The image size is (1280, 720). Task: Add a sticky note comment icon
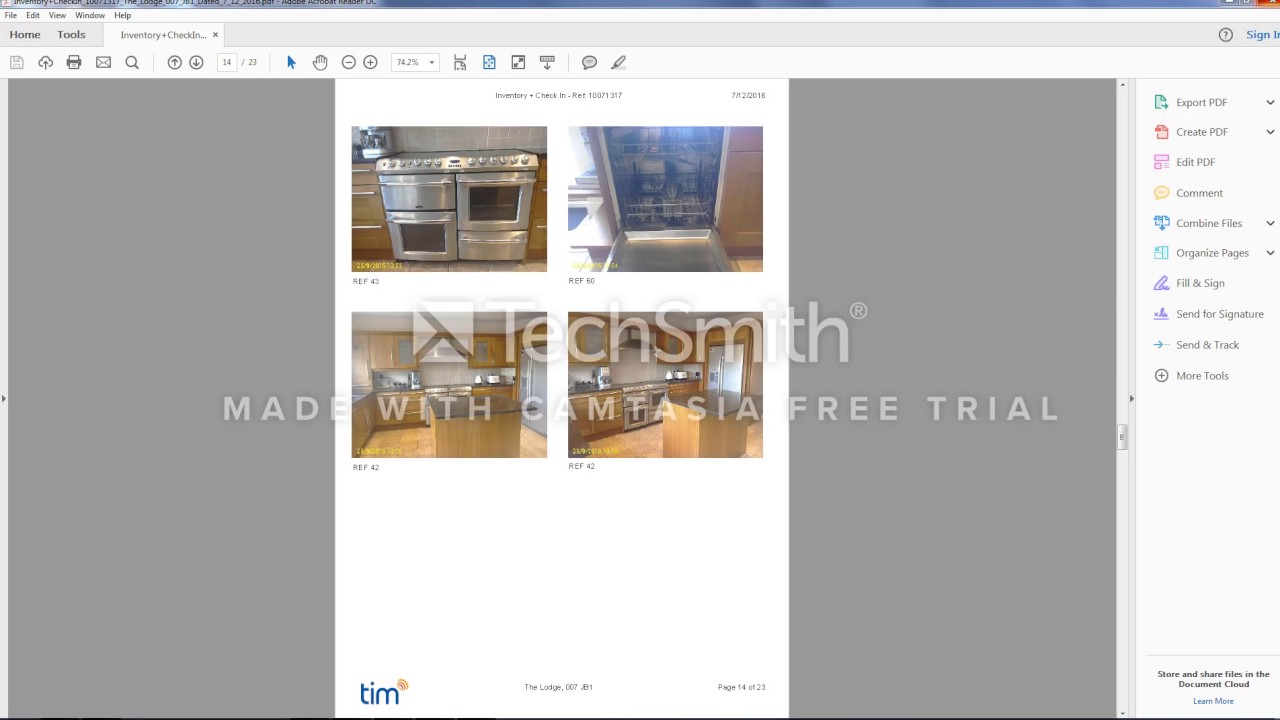[589, 62]
